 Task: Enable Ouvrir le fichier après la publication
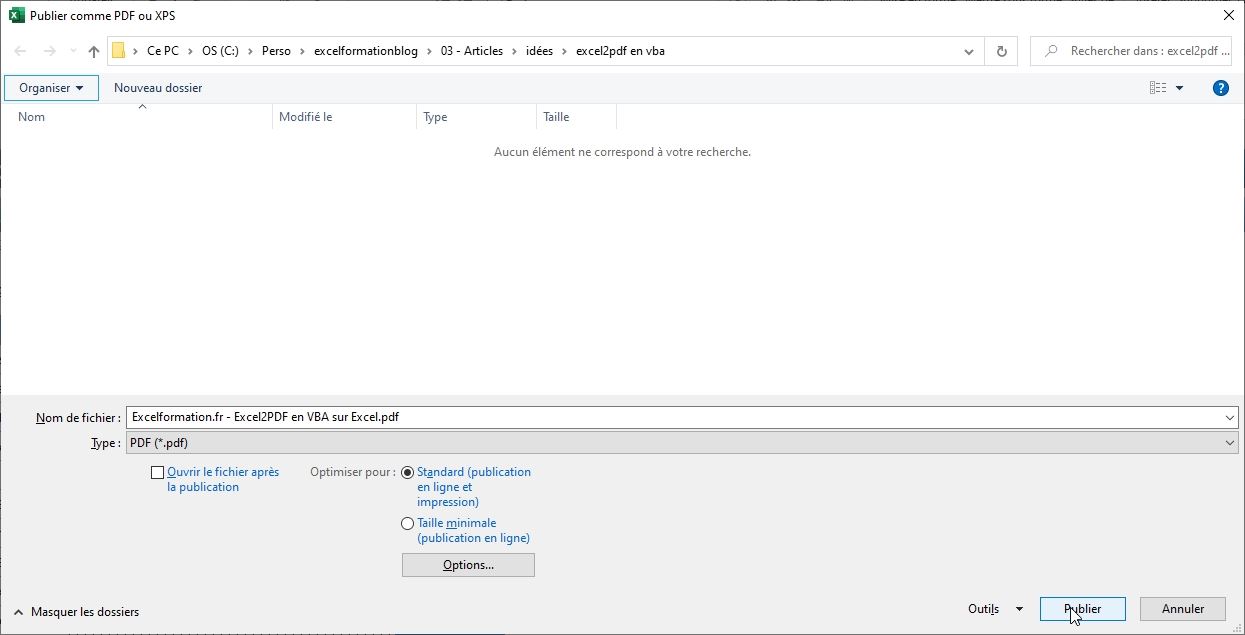click(157, 472)
